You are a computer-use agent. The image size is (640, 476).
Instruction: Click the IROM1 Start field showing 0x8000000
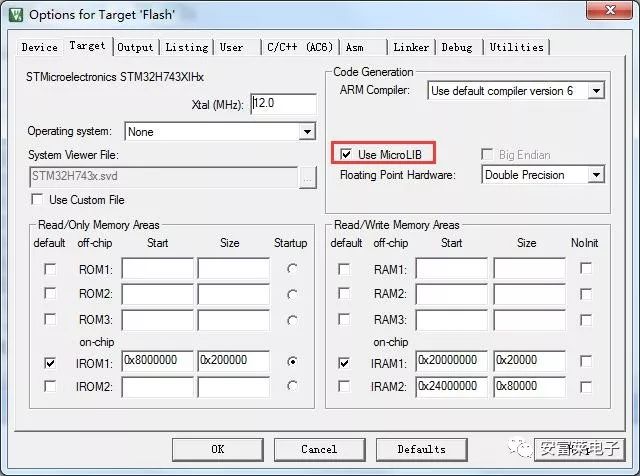click(x=157, y=361)
